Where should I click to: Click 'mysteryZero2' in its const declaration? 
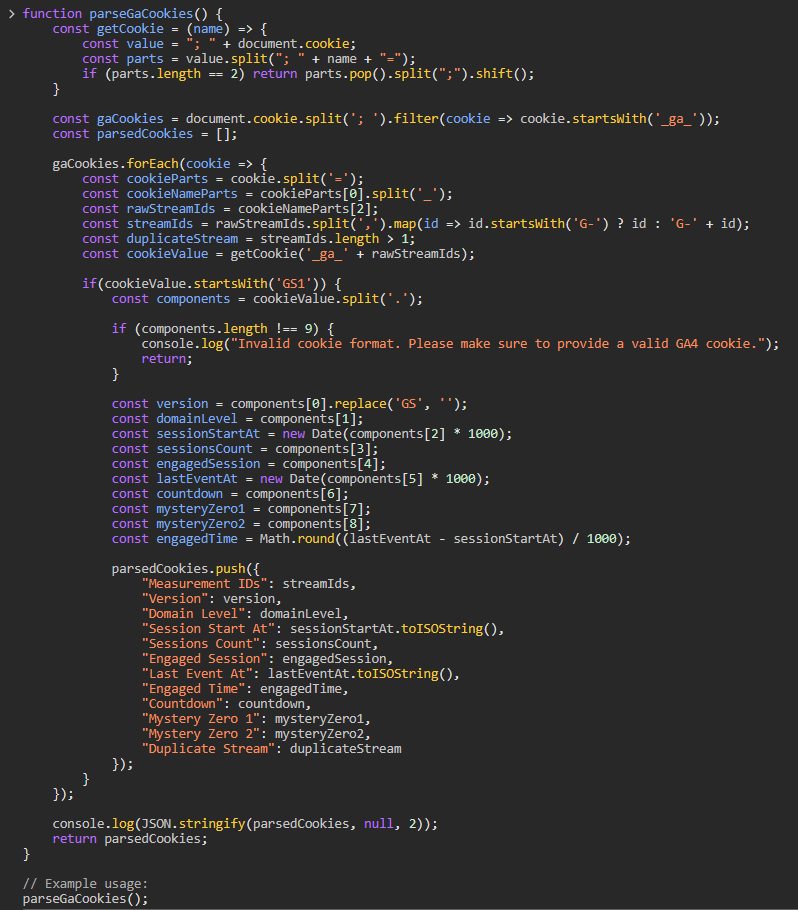201,524
